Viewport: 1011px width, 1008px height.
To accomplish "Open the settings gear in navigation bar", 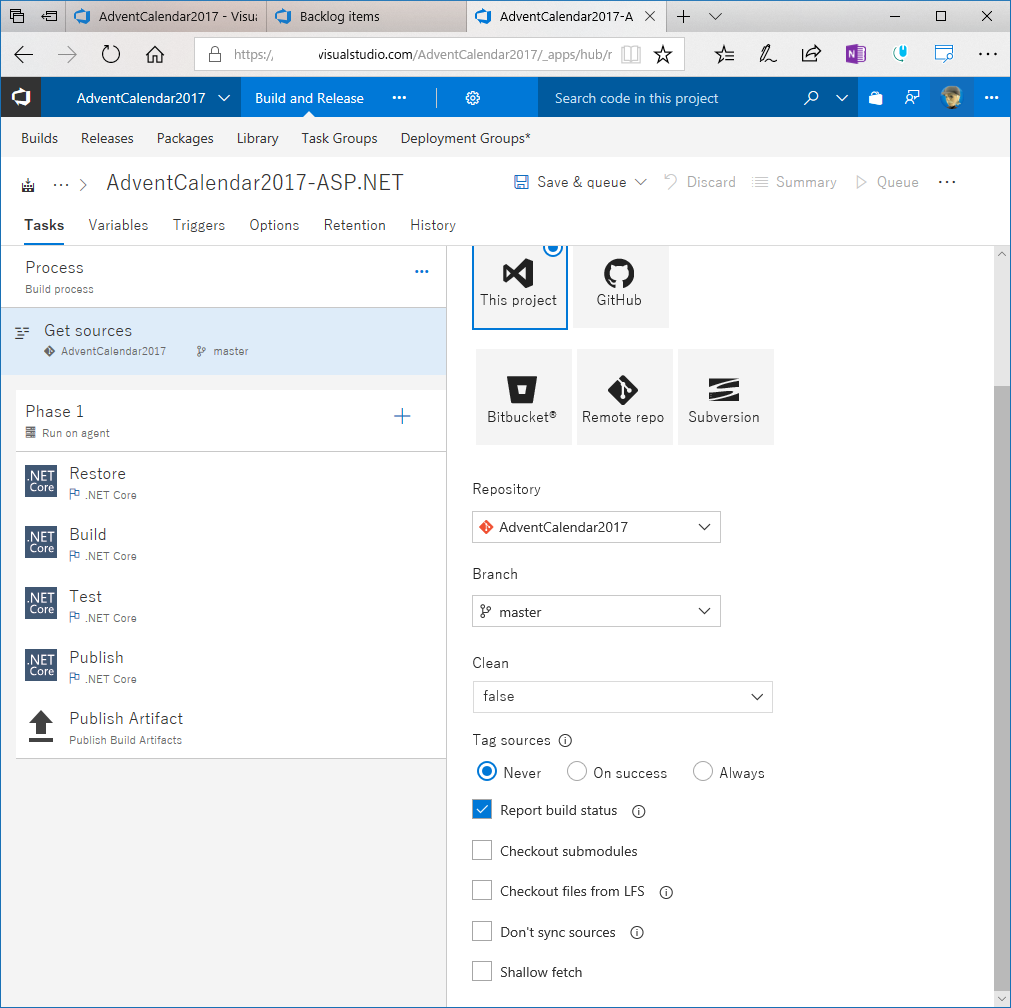I will [473, 98].
